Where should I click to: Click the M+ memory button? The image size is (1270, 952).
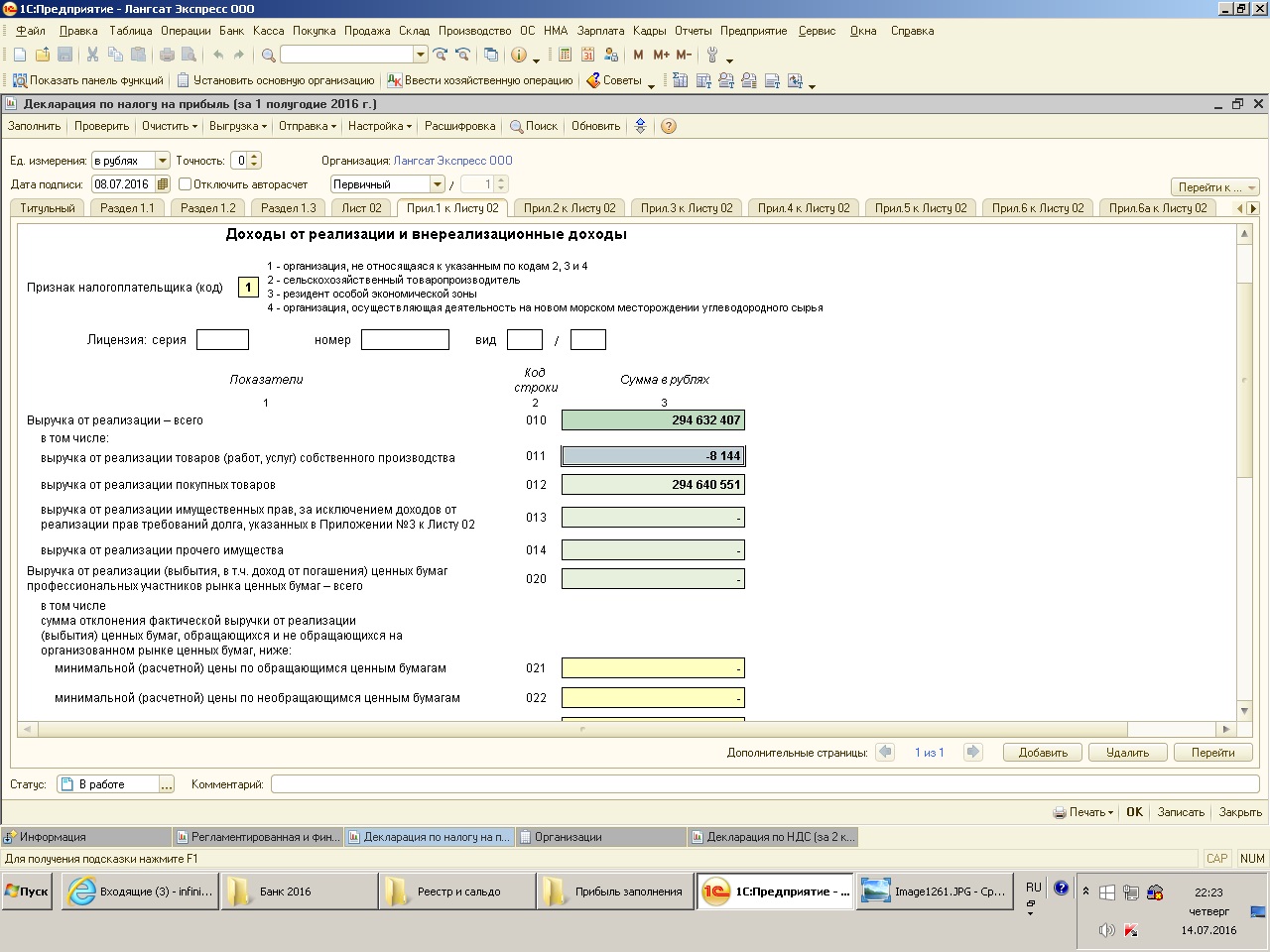pos(661,55)
